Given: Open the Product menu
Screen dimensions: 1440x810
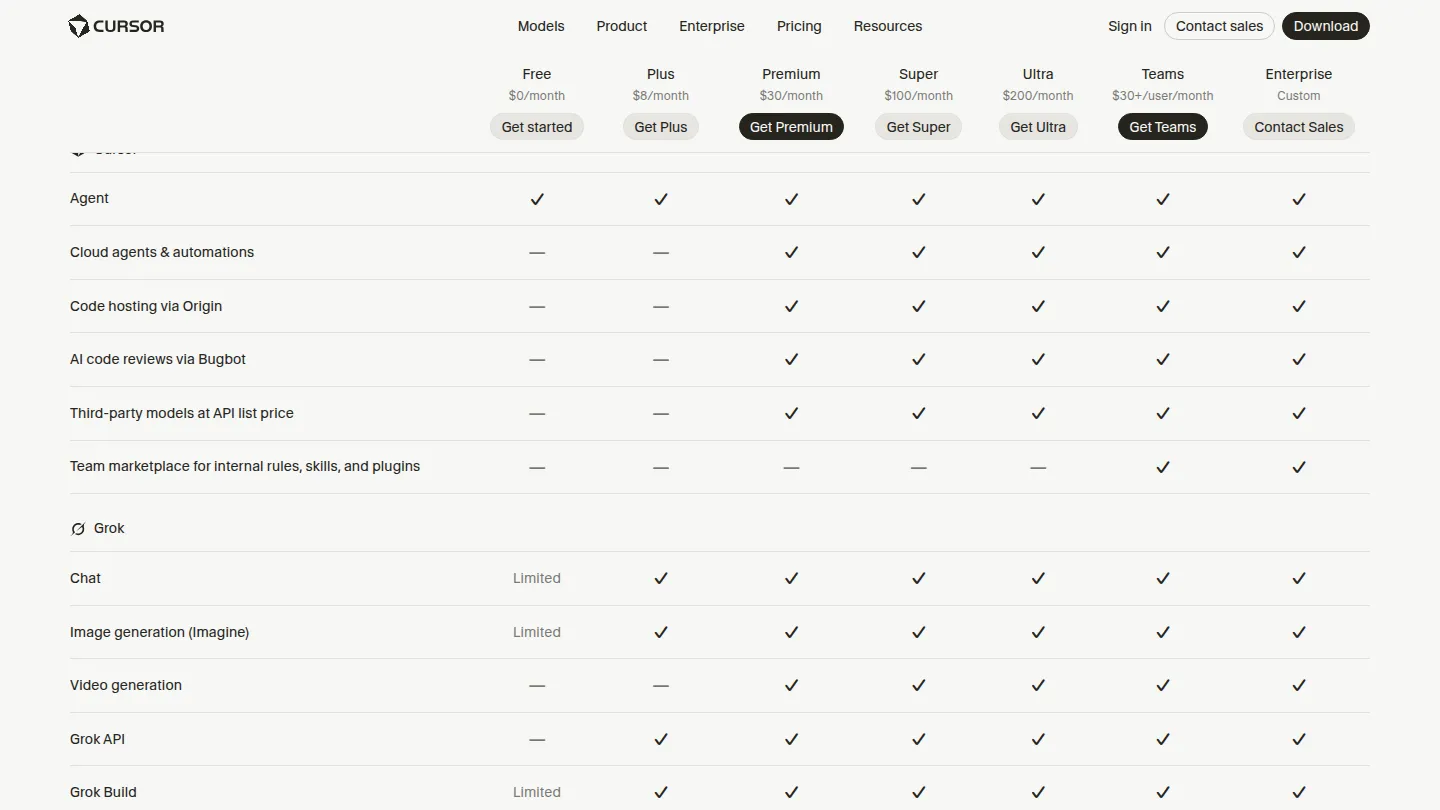Looking at the screenshot, I should [x=622, y=26].
